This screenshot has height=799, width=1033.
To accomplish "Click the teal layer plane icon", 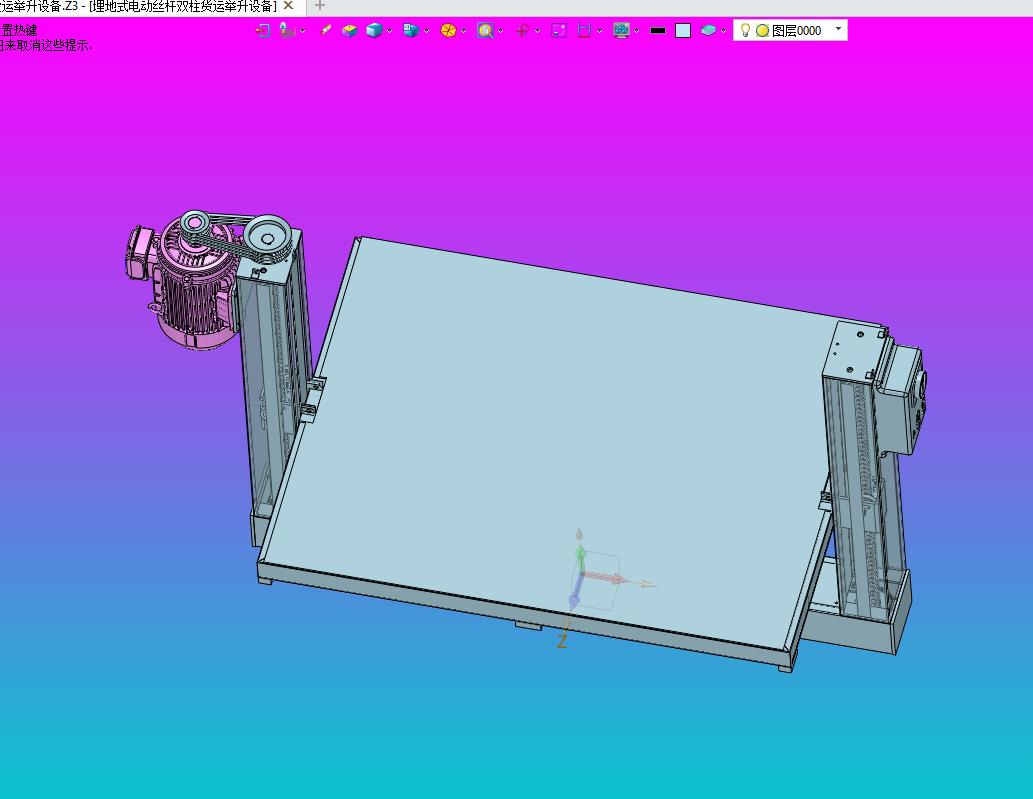I will (x=708, y=30).
